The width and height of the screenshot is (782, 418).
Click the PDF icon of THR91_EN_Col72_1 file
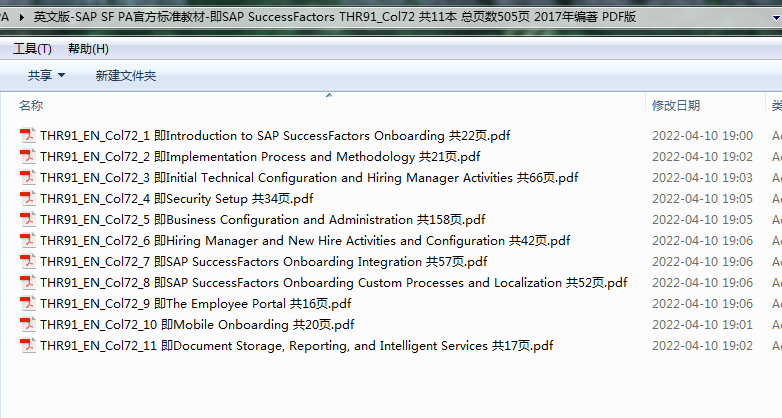coord(27,136)
